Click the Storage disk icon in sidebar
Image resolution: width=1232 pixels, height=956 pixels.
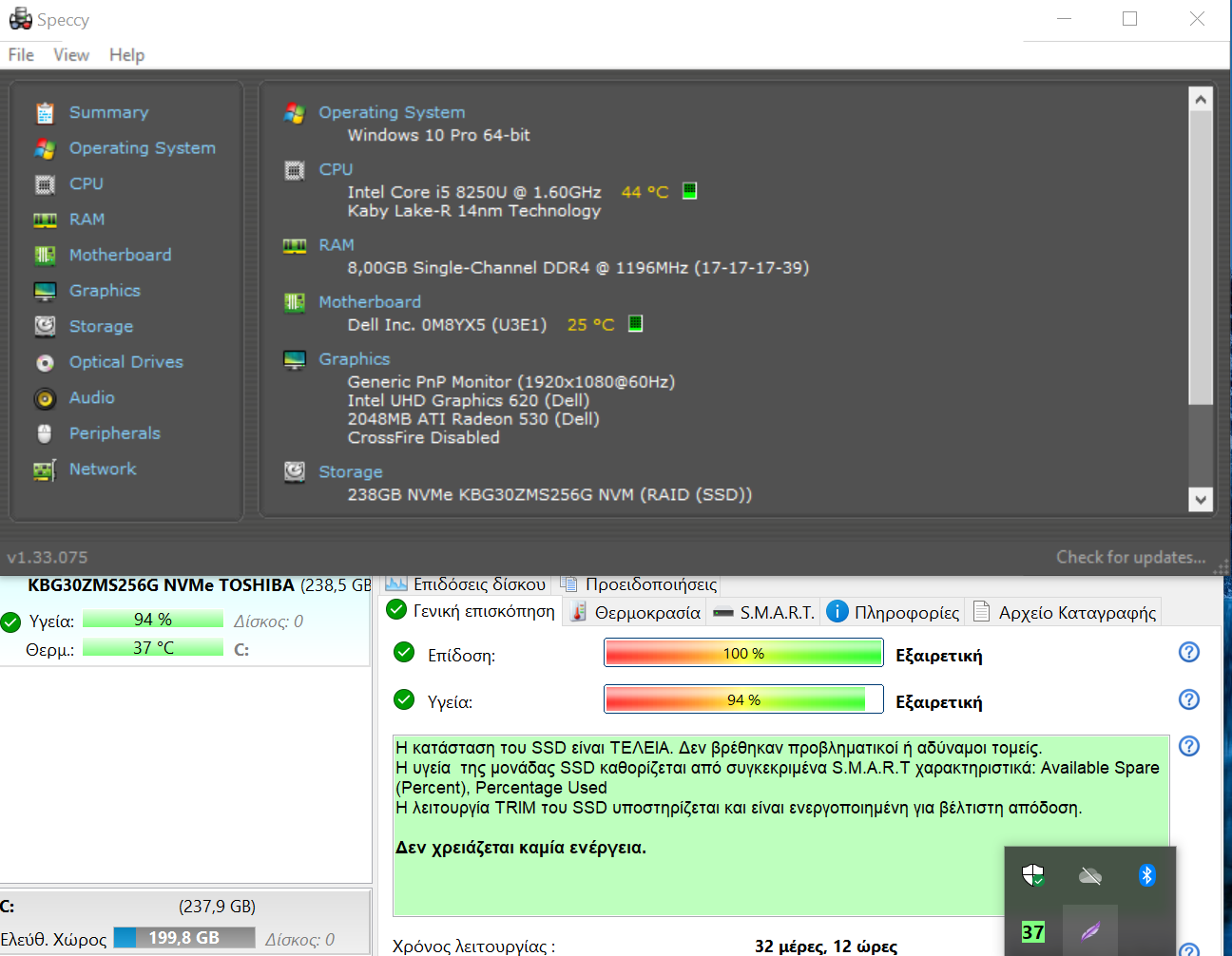point(45,326)
